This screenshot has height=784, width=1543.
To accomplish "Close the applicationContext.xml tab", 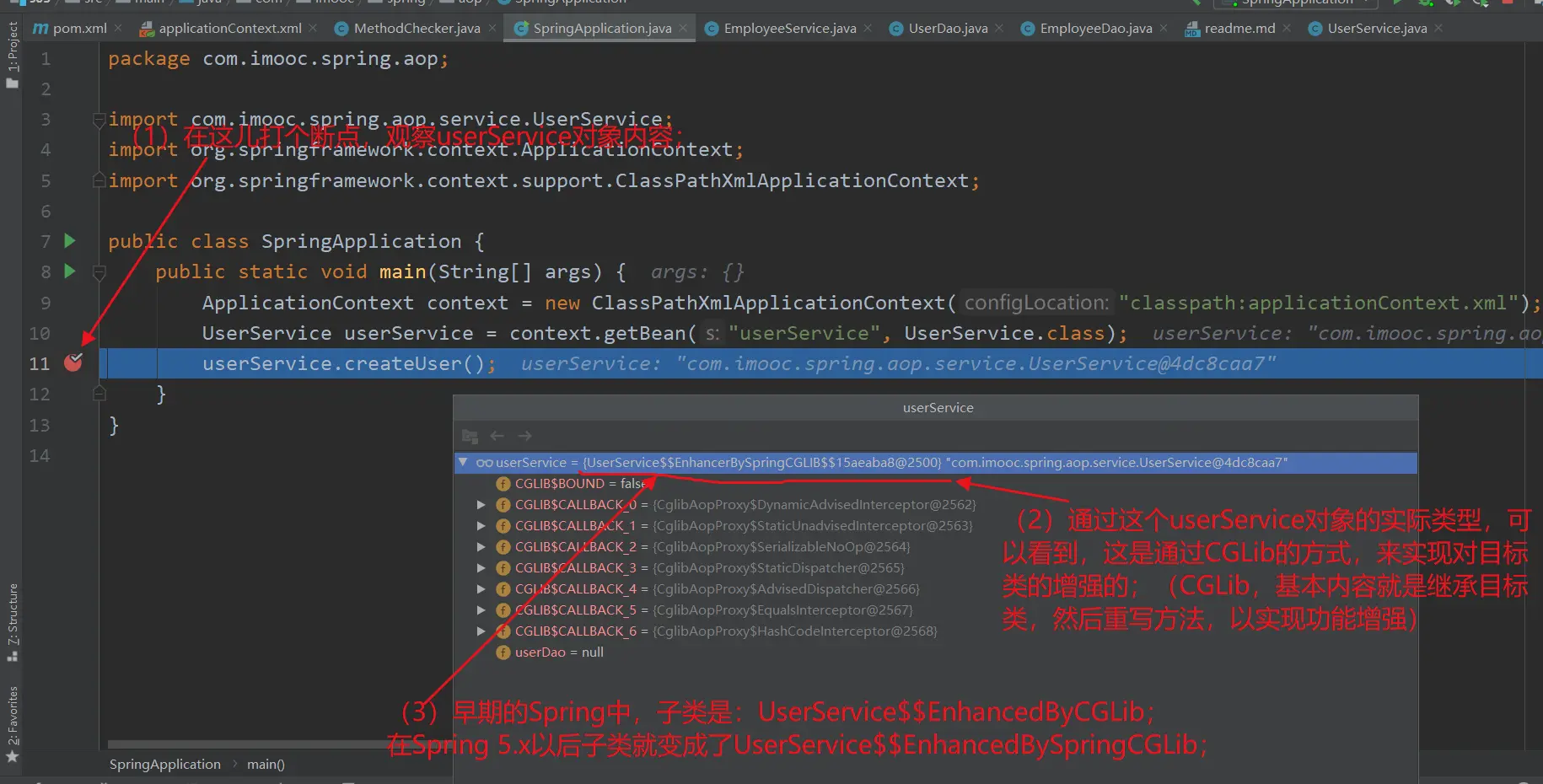I will point(313,28).
